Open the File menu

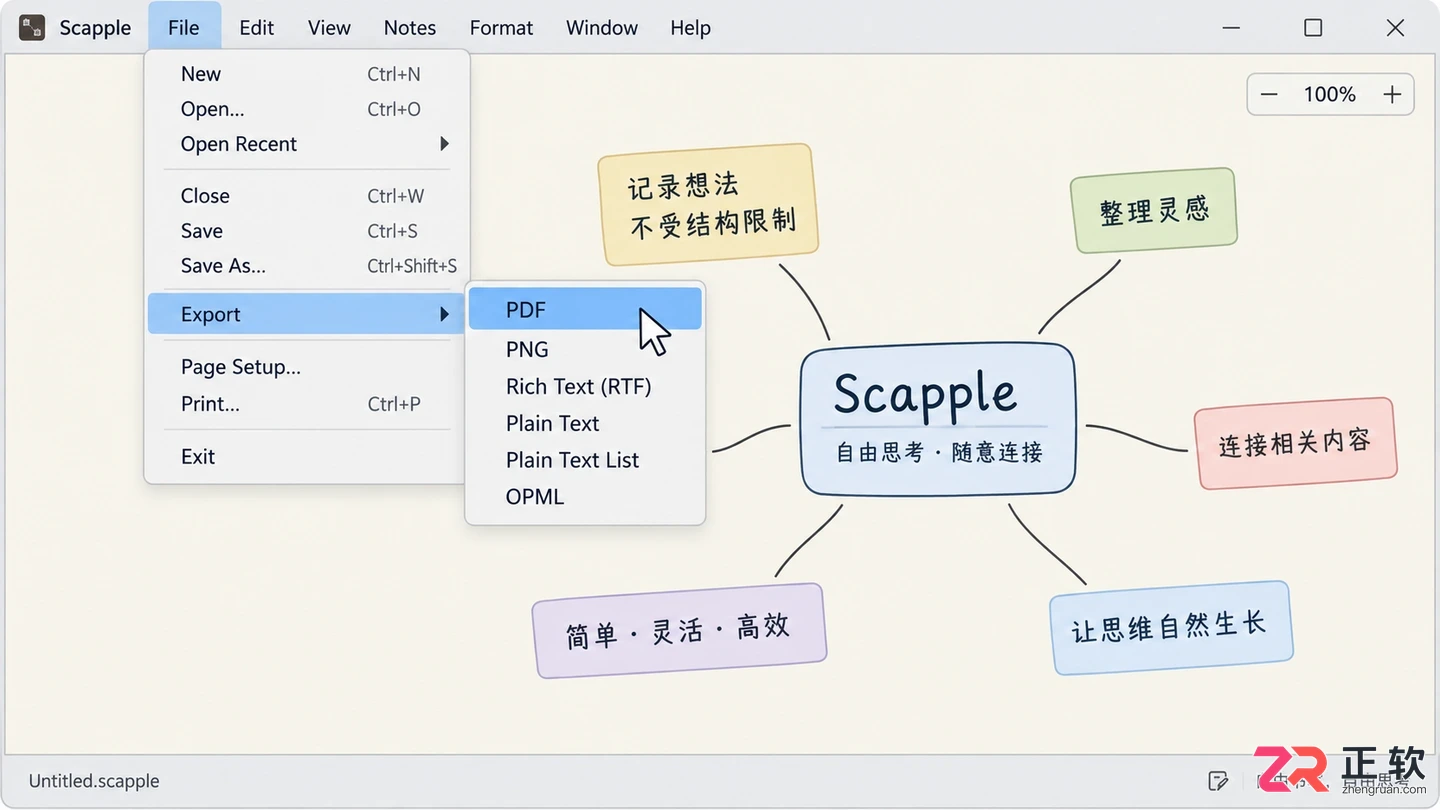(x=184, y=28)
